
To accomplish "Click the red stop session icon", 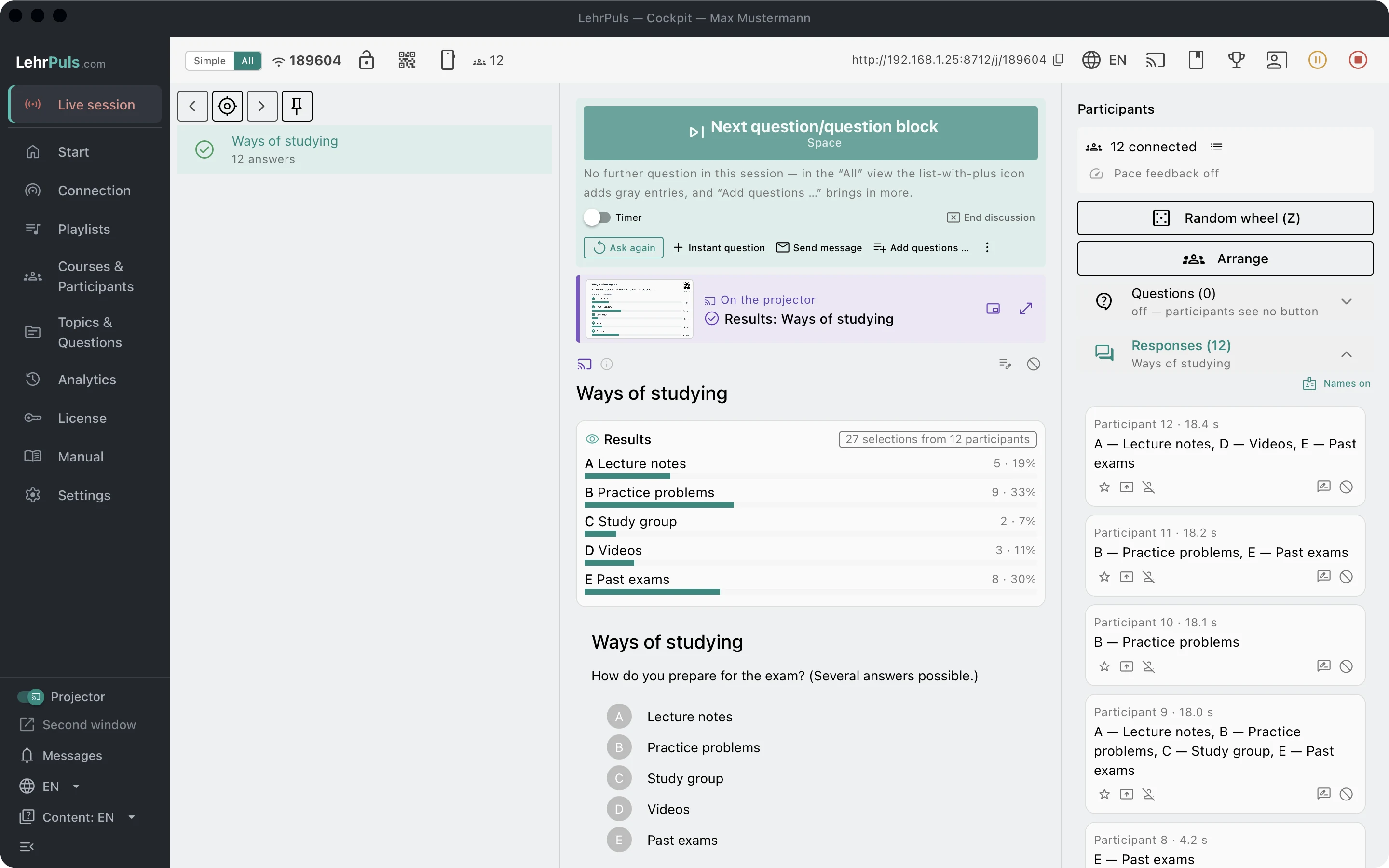I will coord(1358,60).
